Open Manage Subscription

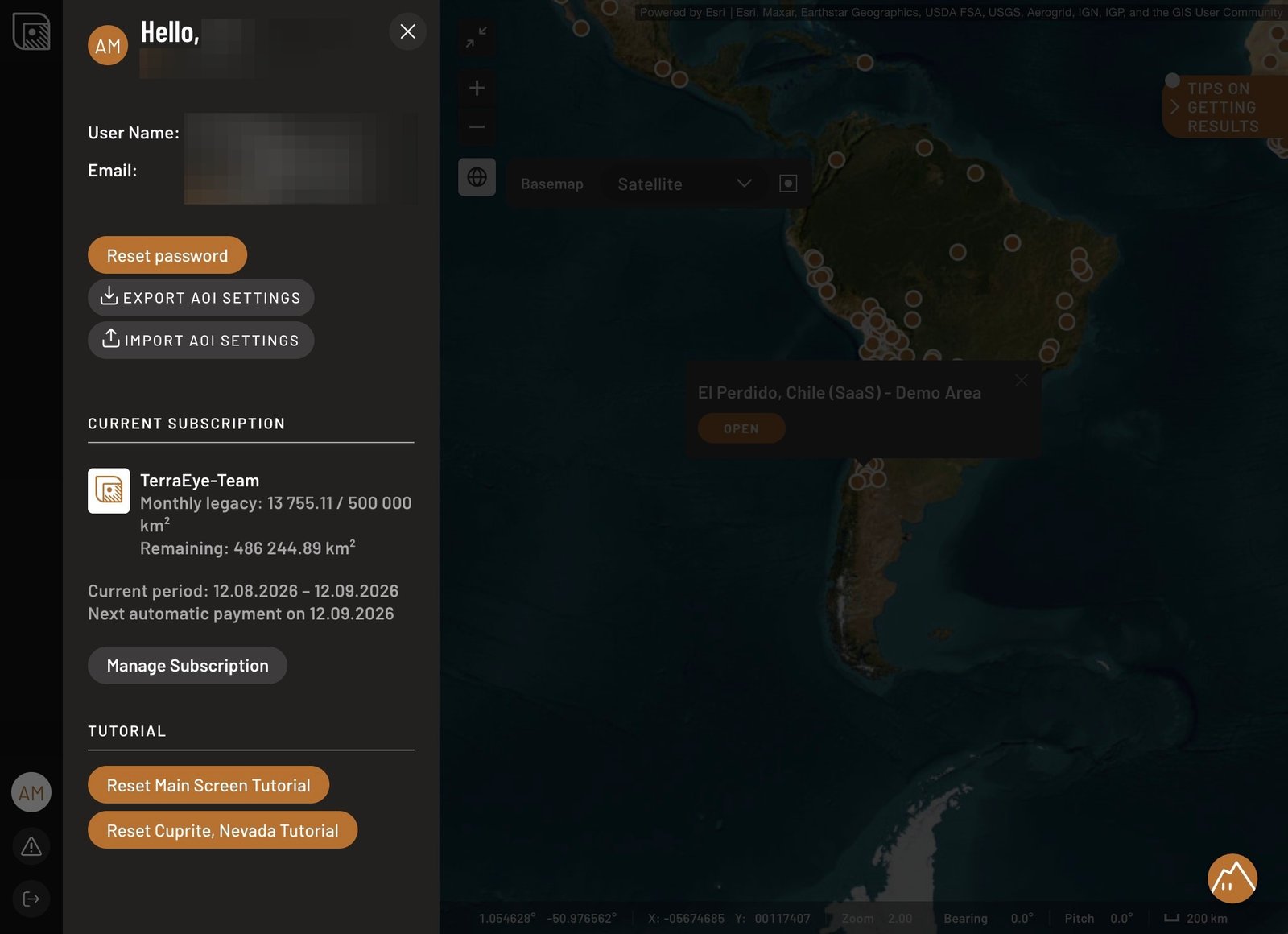[x=188, y=666]
